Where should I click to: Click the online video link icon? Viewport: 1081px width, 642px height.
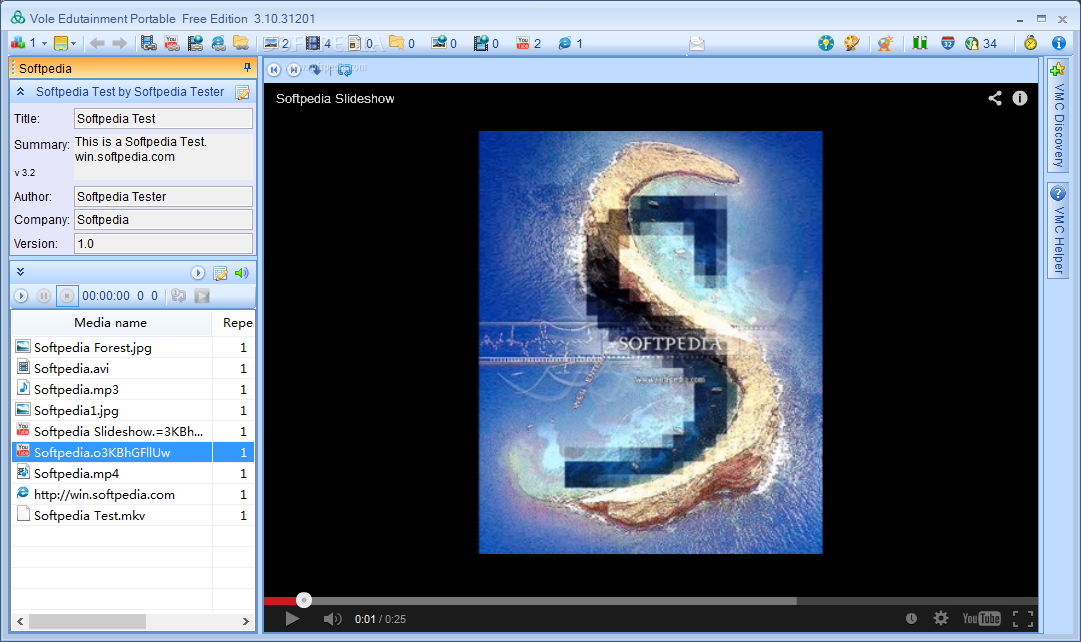pyautogui.click(x=195, y=43)
